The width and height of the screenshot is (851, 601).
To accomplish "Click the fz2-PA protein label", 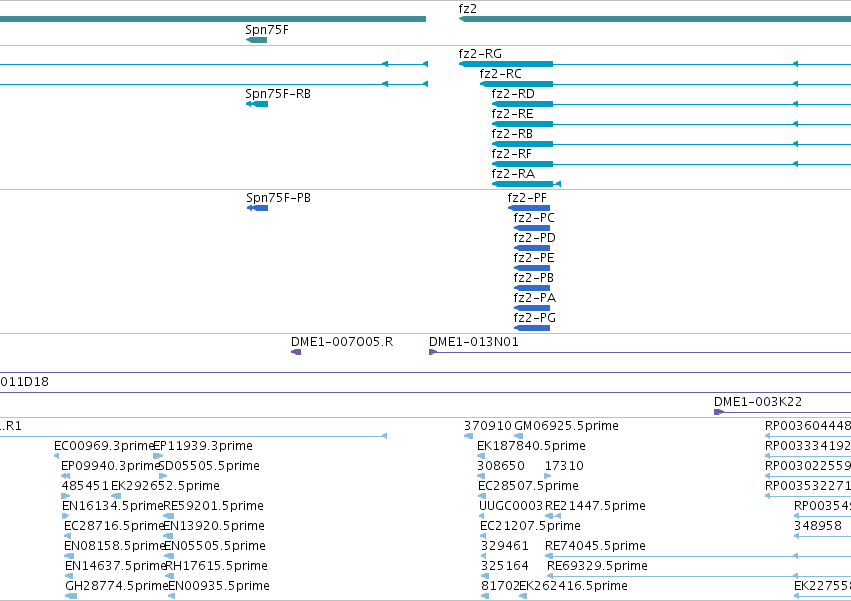I will (x=535, y=298).
